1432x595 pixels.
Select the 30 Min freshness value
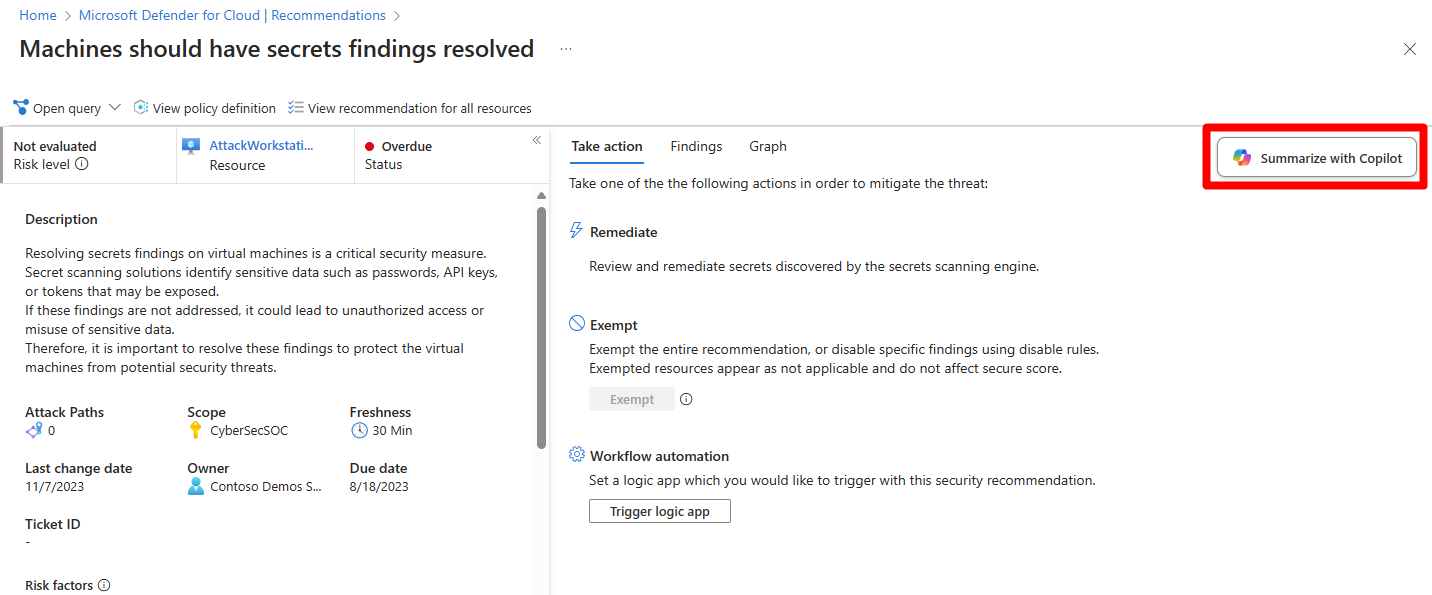[392, 431]
